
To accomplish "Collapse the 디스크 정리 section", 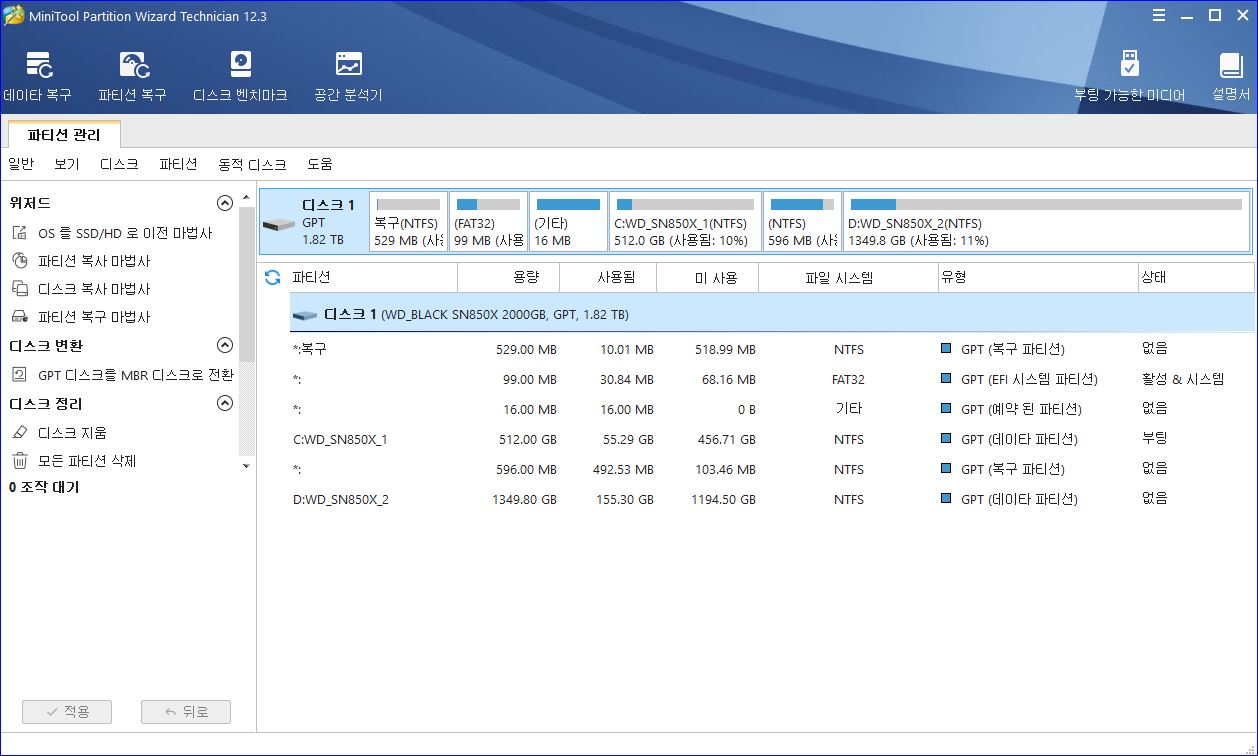I will pyautogui.click(x=225, y=403).
